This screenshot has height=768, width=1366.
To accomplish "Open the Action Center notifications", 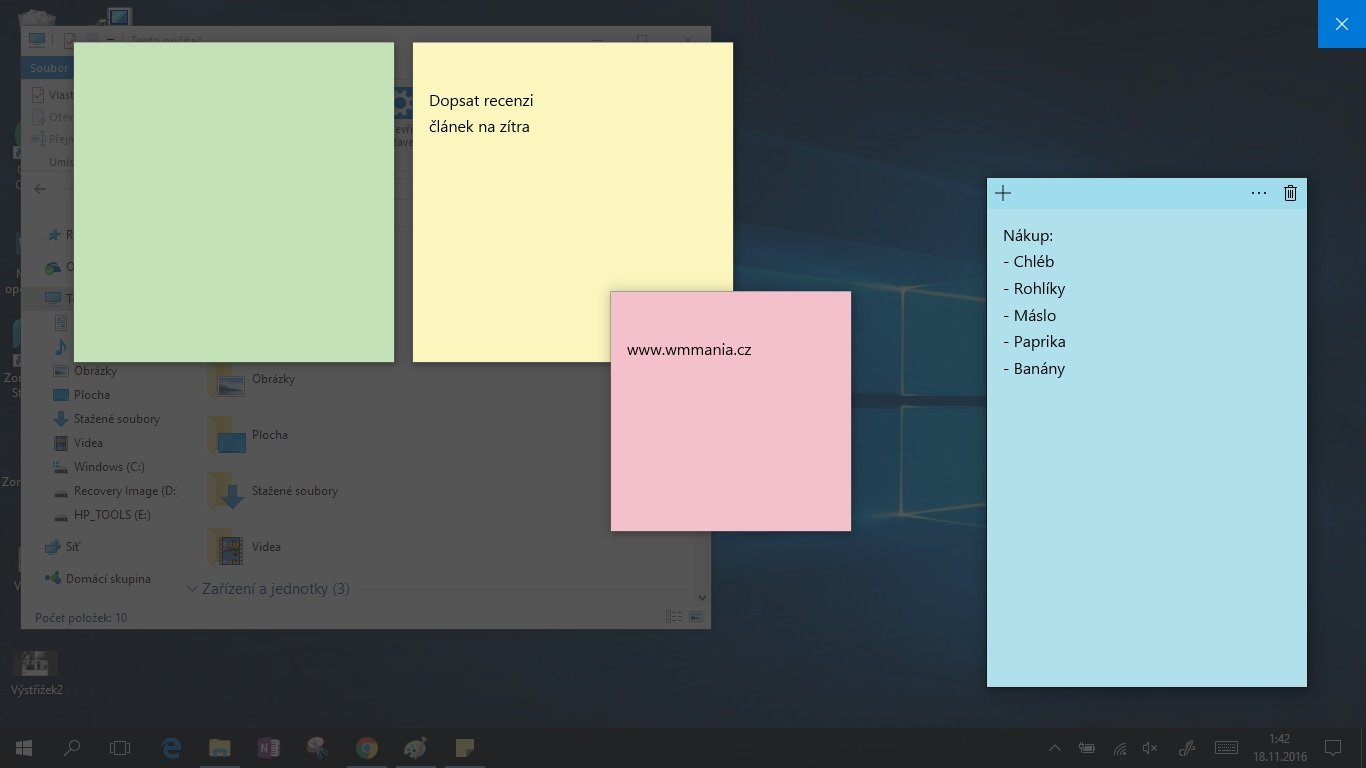I will tap(1332, 748).
